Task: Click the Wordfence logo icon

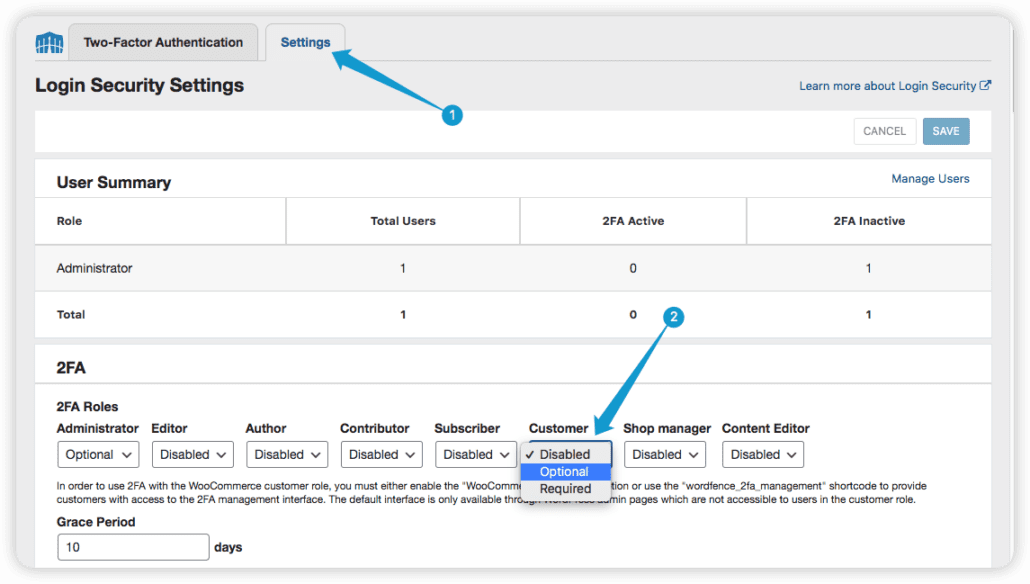Action: coord(49,43)
